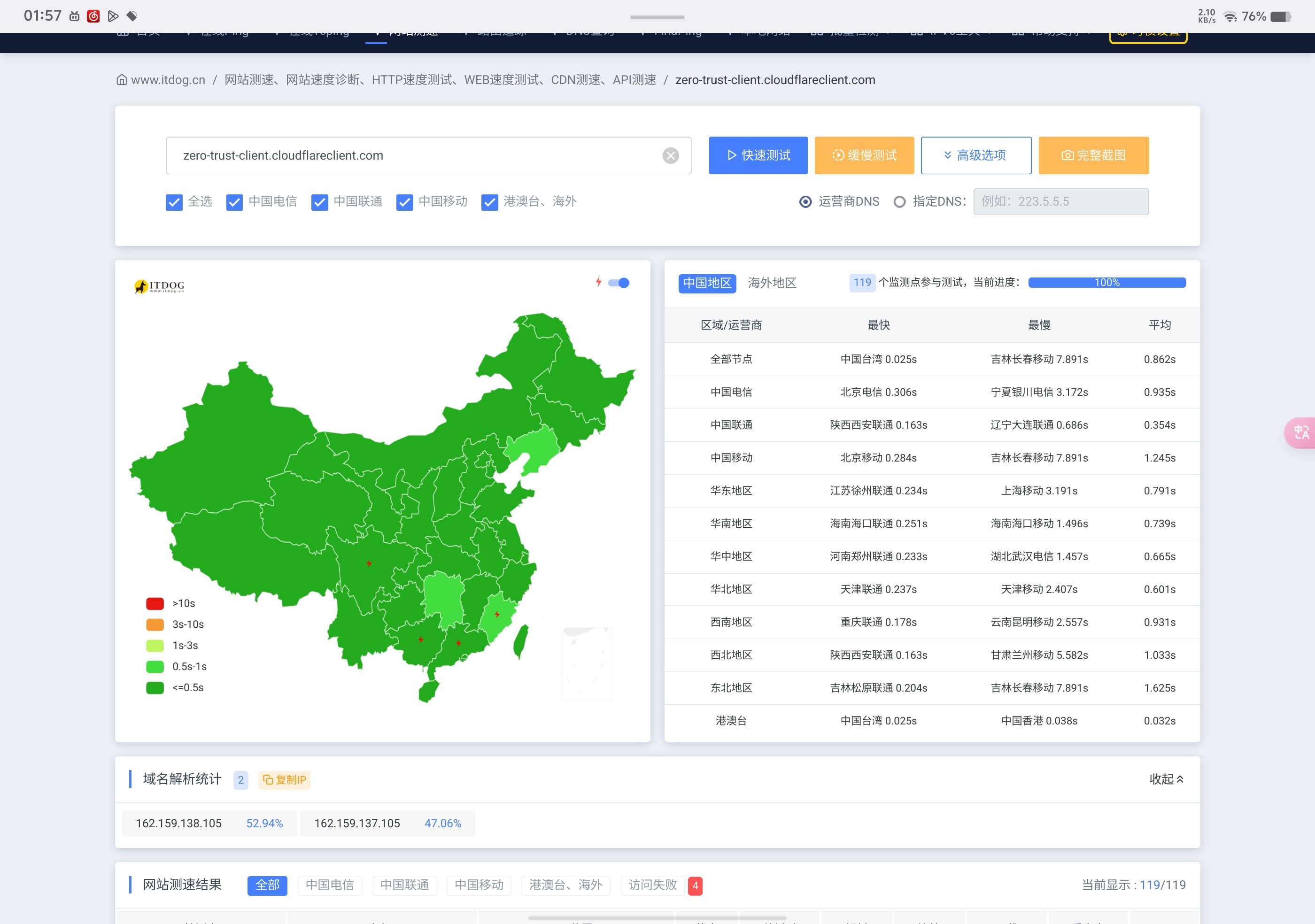Click the 吉林长春移动 7.891s cell in 东北地区 row
This screenshot has height=924, width=1315.
tap(1039, 687)
